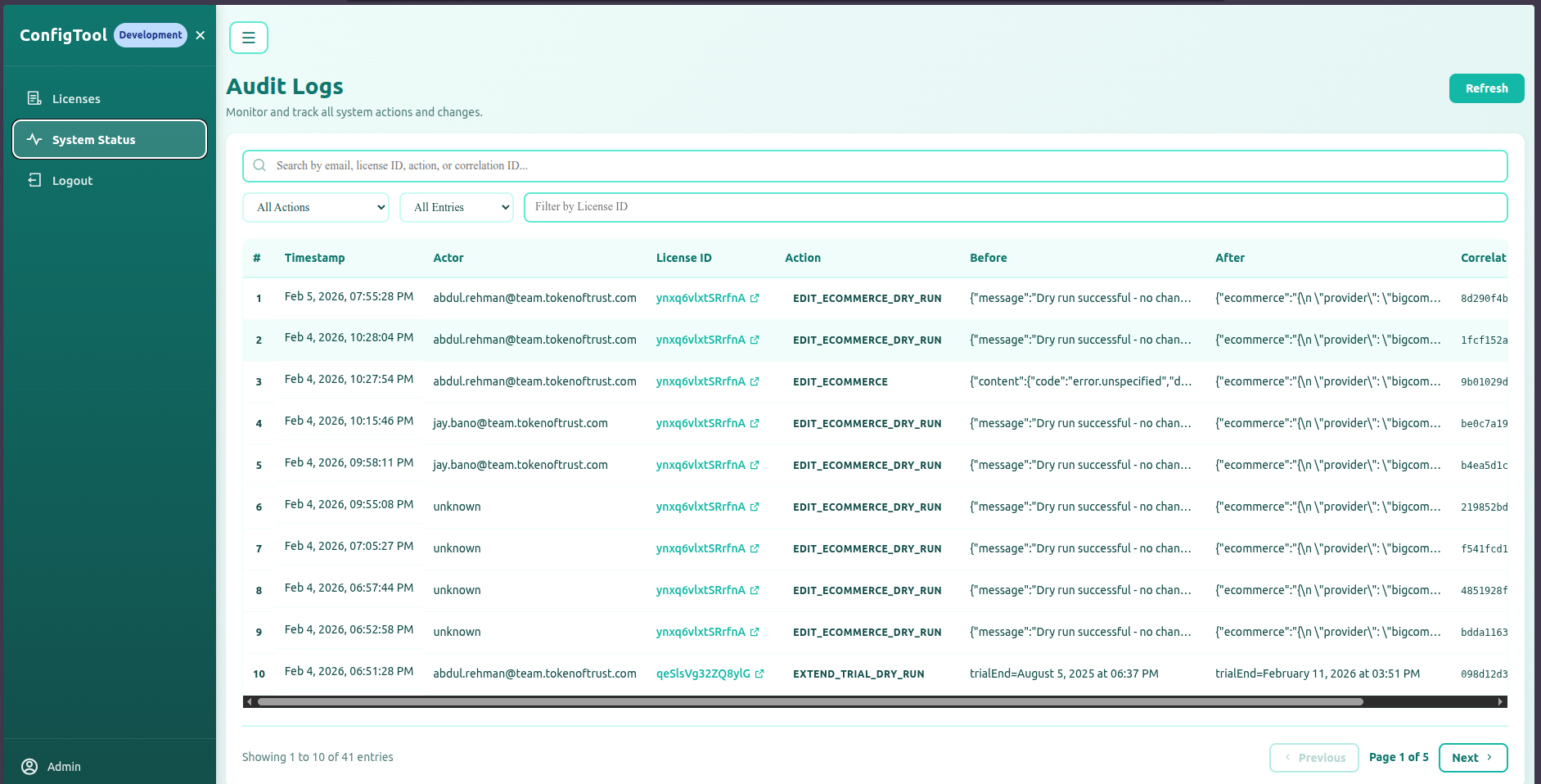
Task: Click the Logout door icon
Action: pos(34,180)
